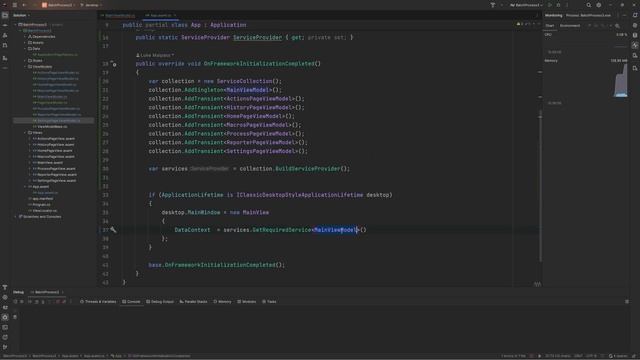
Task: Click the Run button in toolbar
Action: coord(550,5)
